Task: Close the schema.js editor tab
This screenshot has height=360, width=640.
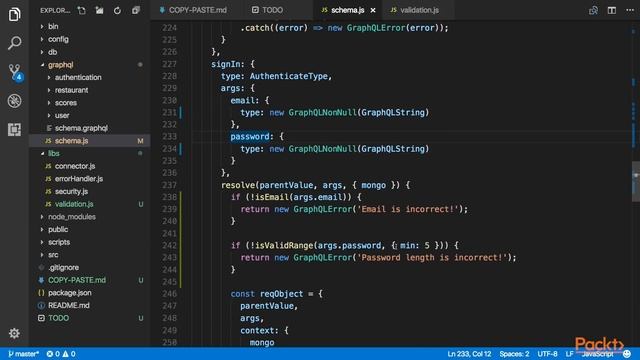Action: tap(373, 10)
